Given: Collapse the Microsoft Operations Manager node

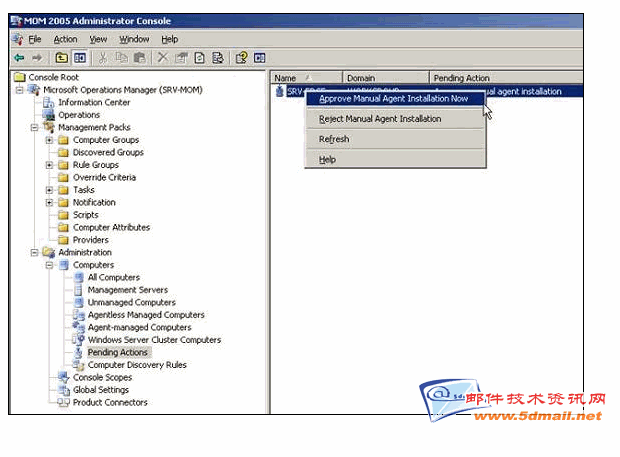Looking at the screenshot, I should pos(19,90).
